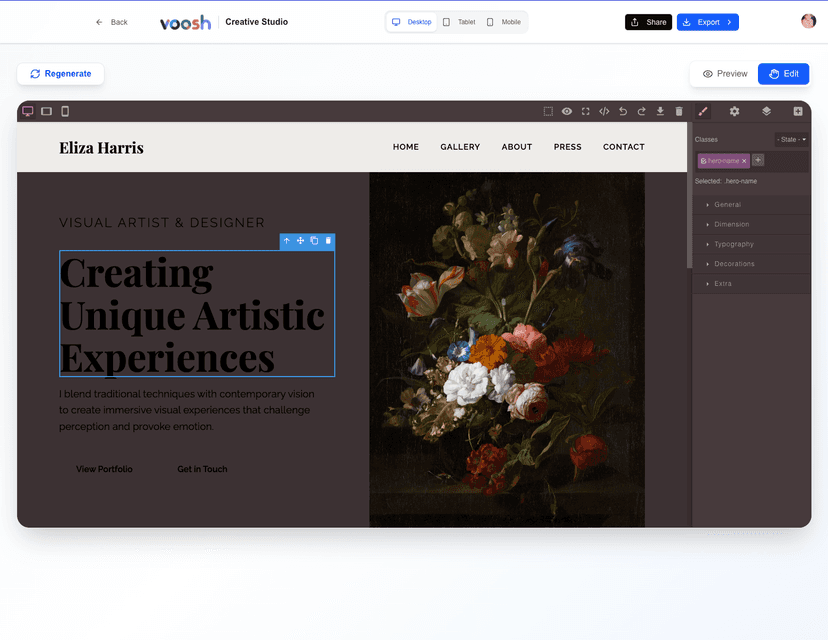This screenshot has height=640, width=828.
Task: Remove the hero-name class tag
Action: (x=744, y=161)
